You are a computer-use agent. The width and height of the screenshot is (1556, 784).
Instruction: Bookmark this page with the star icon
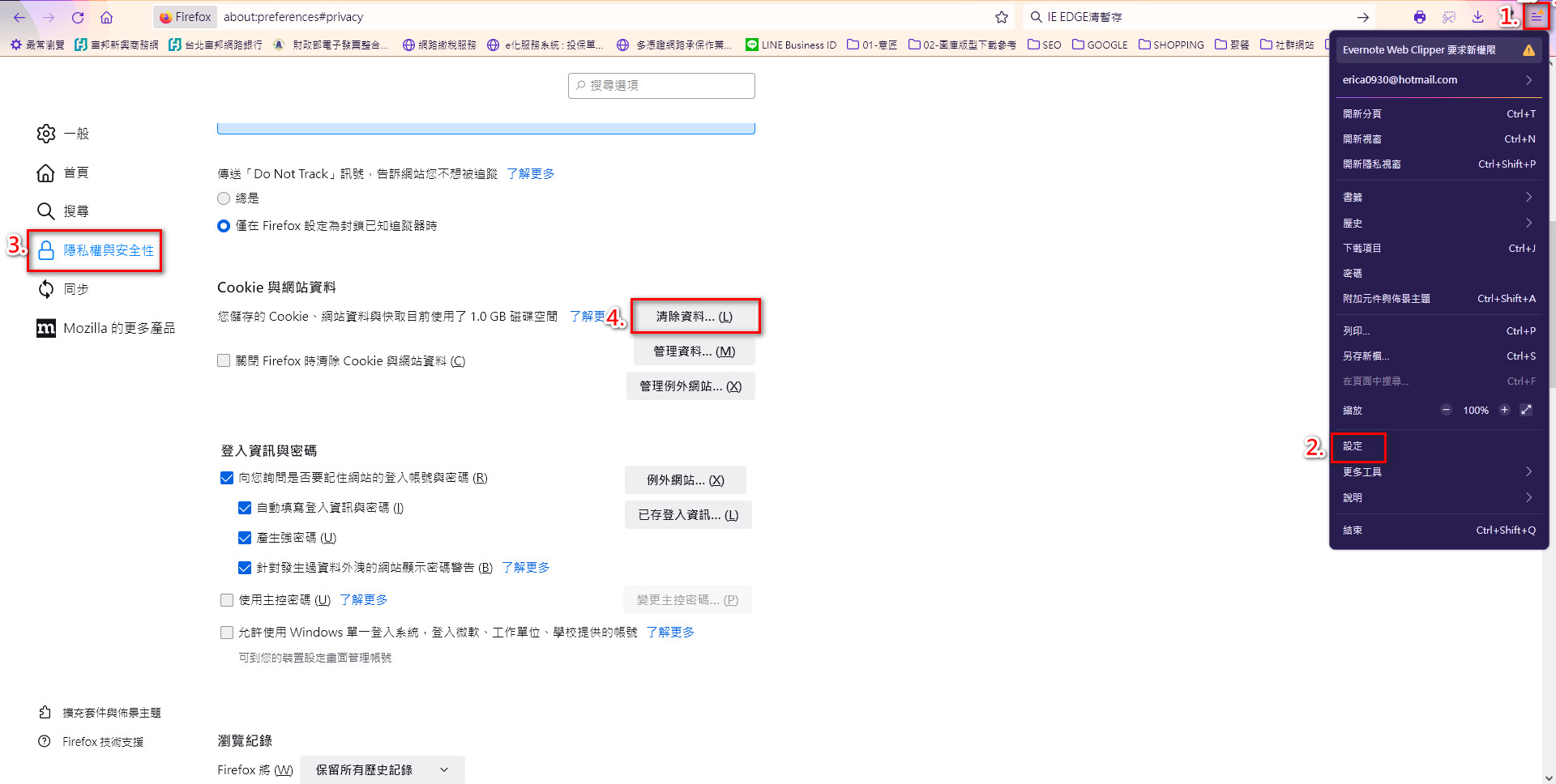point(1002,17)
